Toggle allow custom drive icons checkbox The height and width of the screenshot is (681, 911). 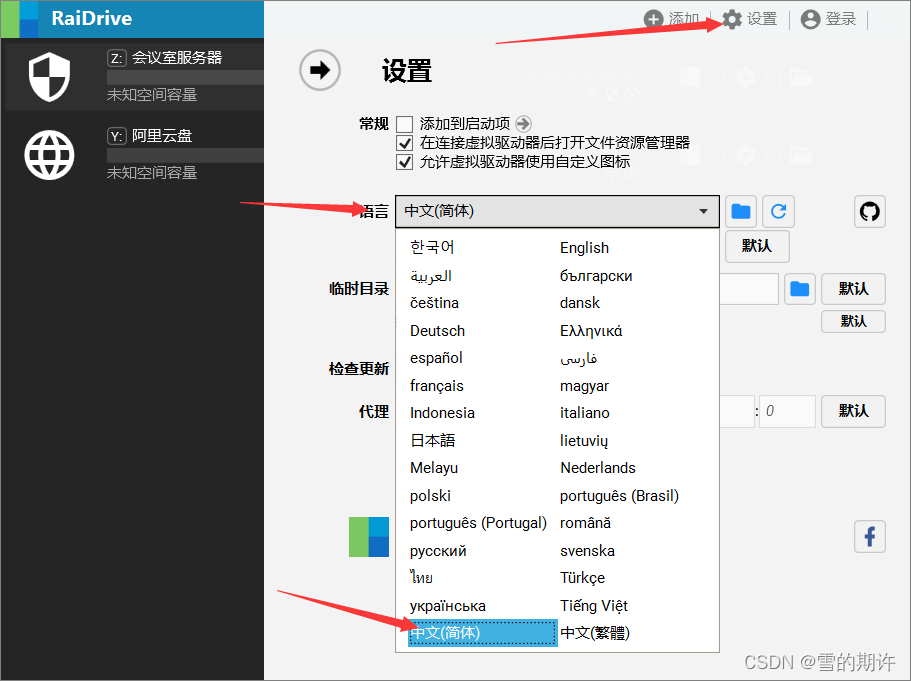(404, 162)
